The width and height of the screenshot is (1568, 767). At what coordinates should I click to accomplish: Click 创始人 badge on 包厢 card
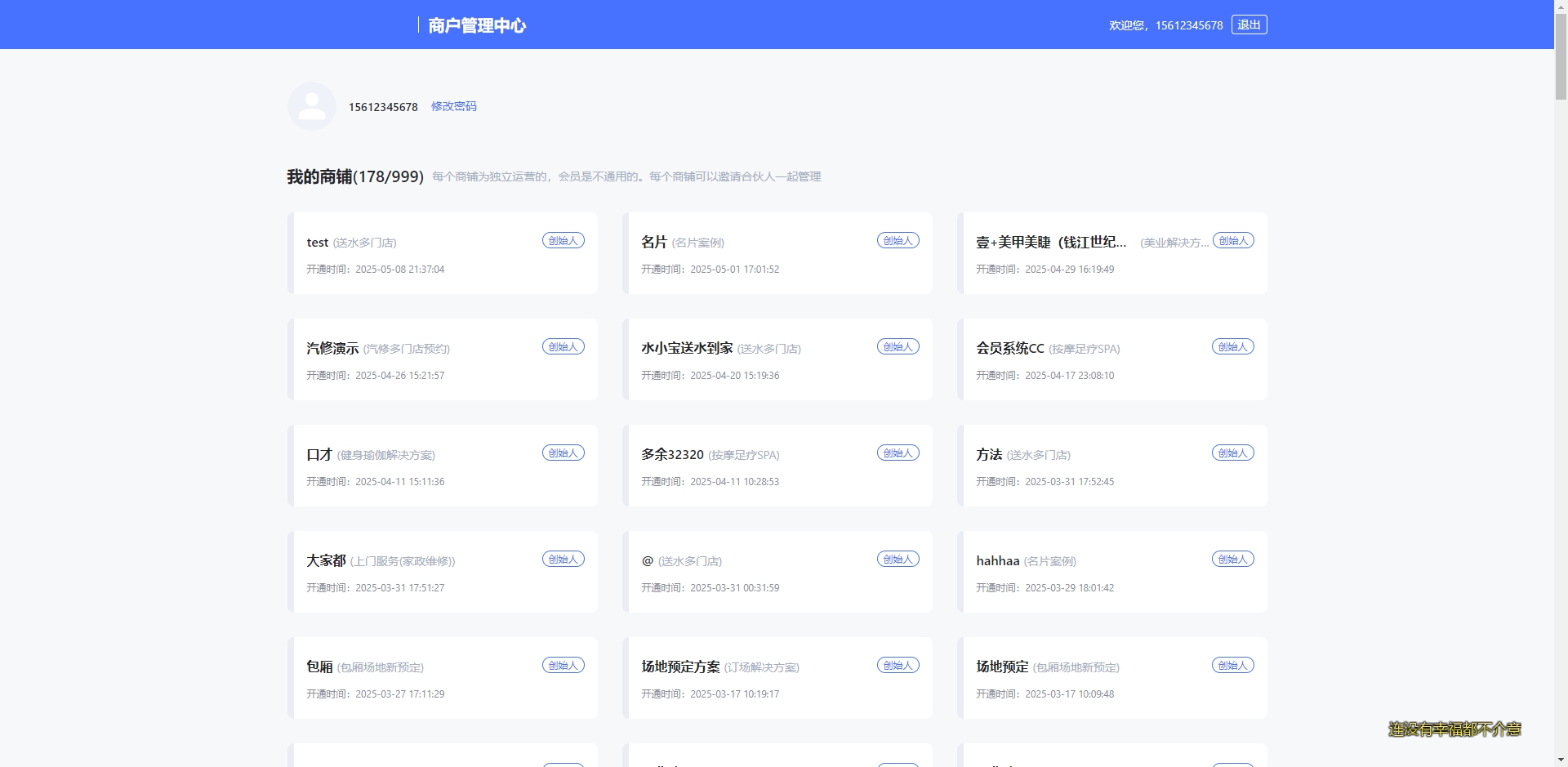coord(563,666)
